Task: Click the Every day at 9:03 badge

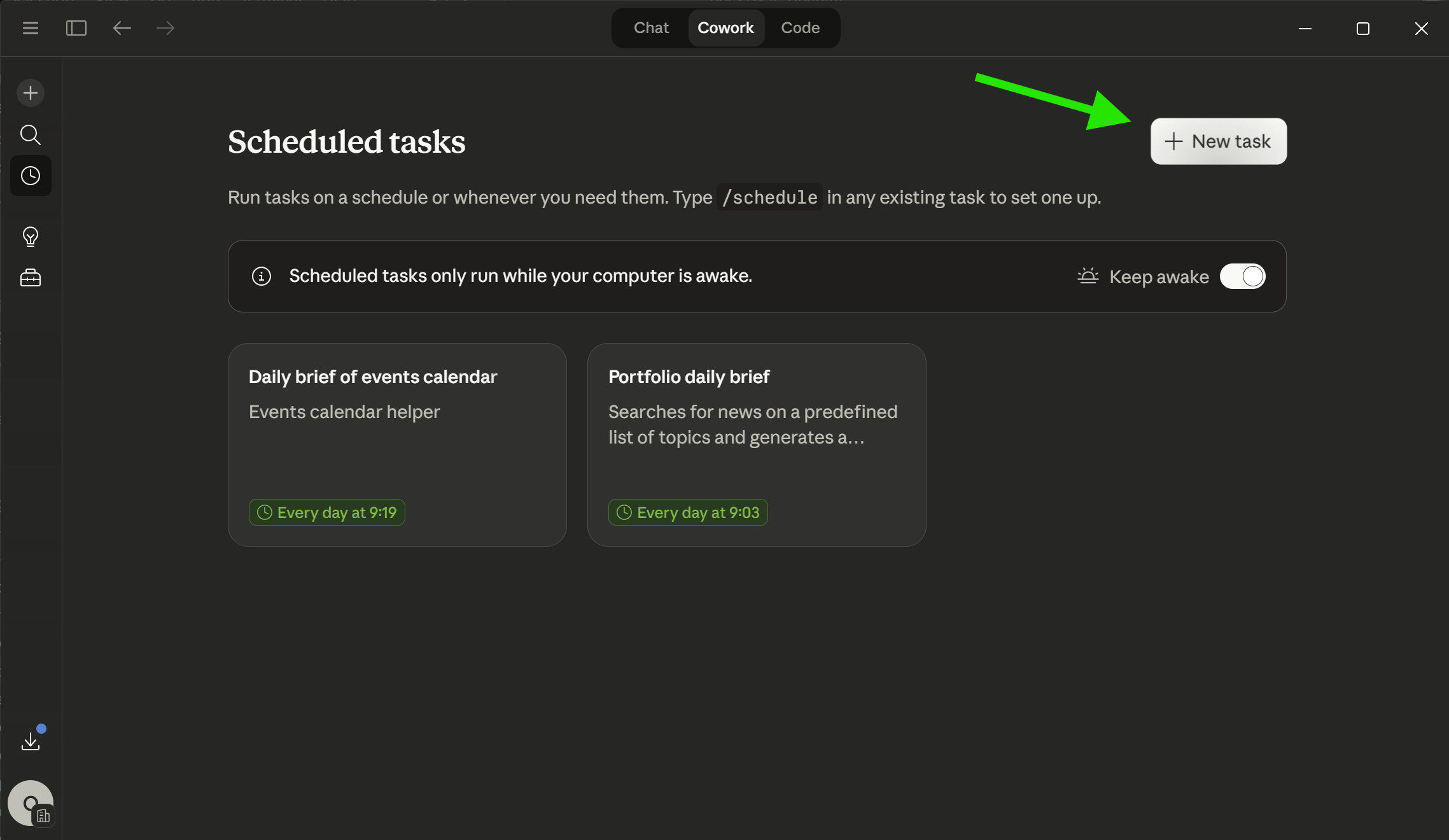Action: point(688,512)
